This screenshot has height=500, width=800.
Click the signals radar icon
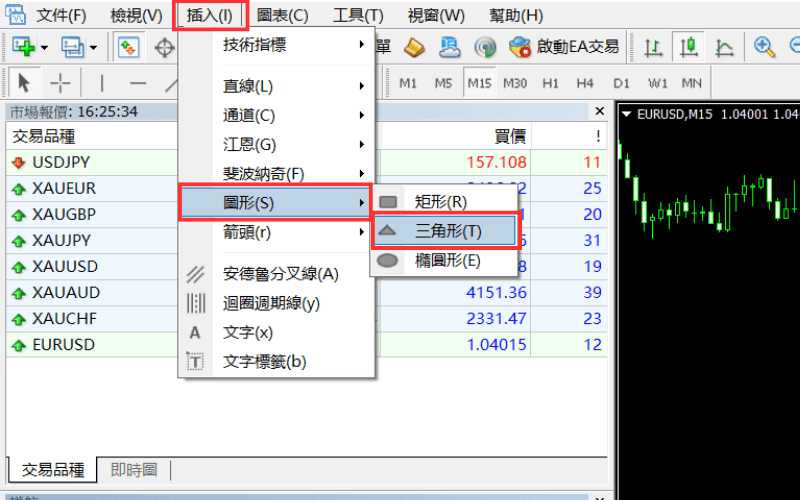485,47
